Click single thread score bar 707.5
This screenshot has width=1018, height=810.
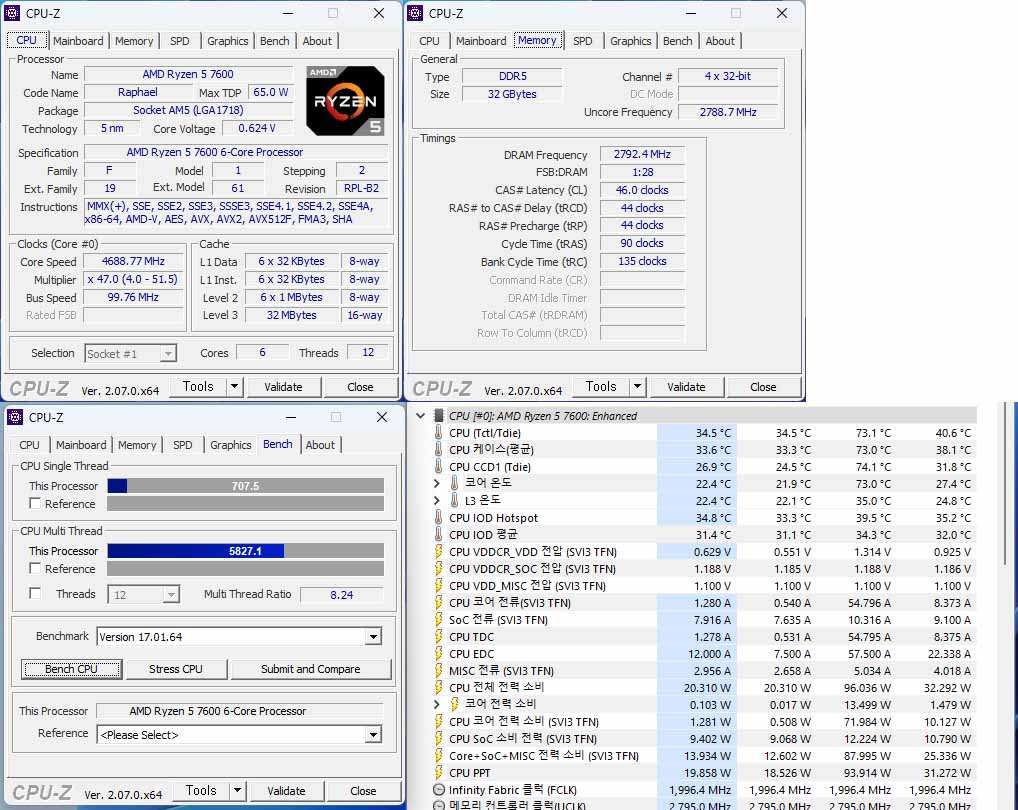(x=245, y=485)
